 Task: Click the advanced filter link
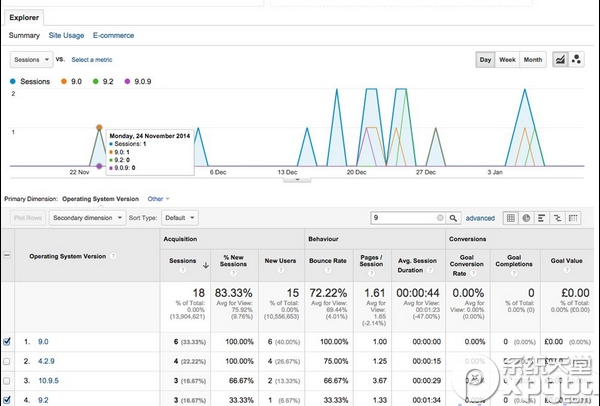480,217
